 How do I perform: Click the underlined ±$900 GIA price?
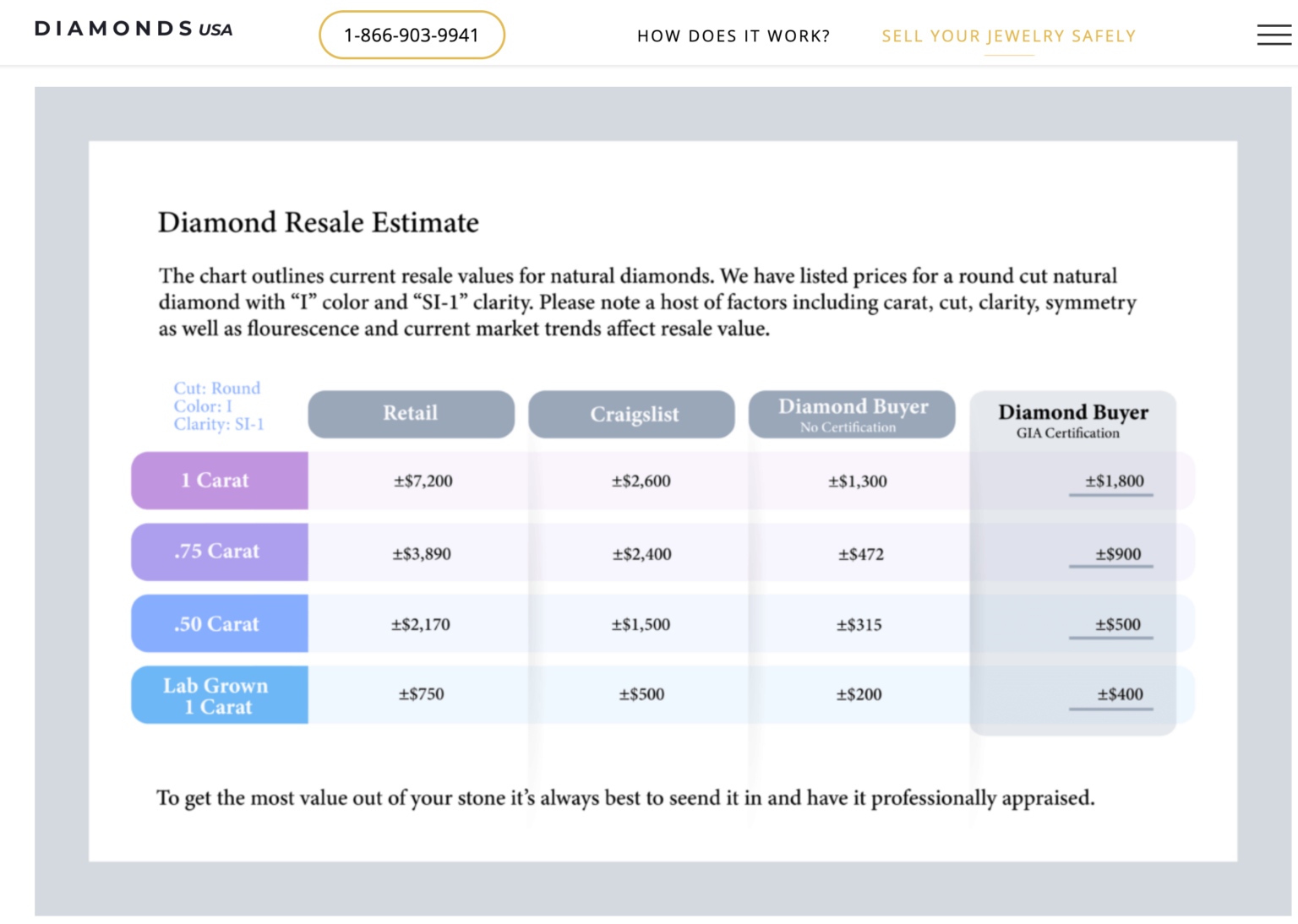pyautogui.click(x=1117, y=554)
